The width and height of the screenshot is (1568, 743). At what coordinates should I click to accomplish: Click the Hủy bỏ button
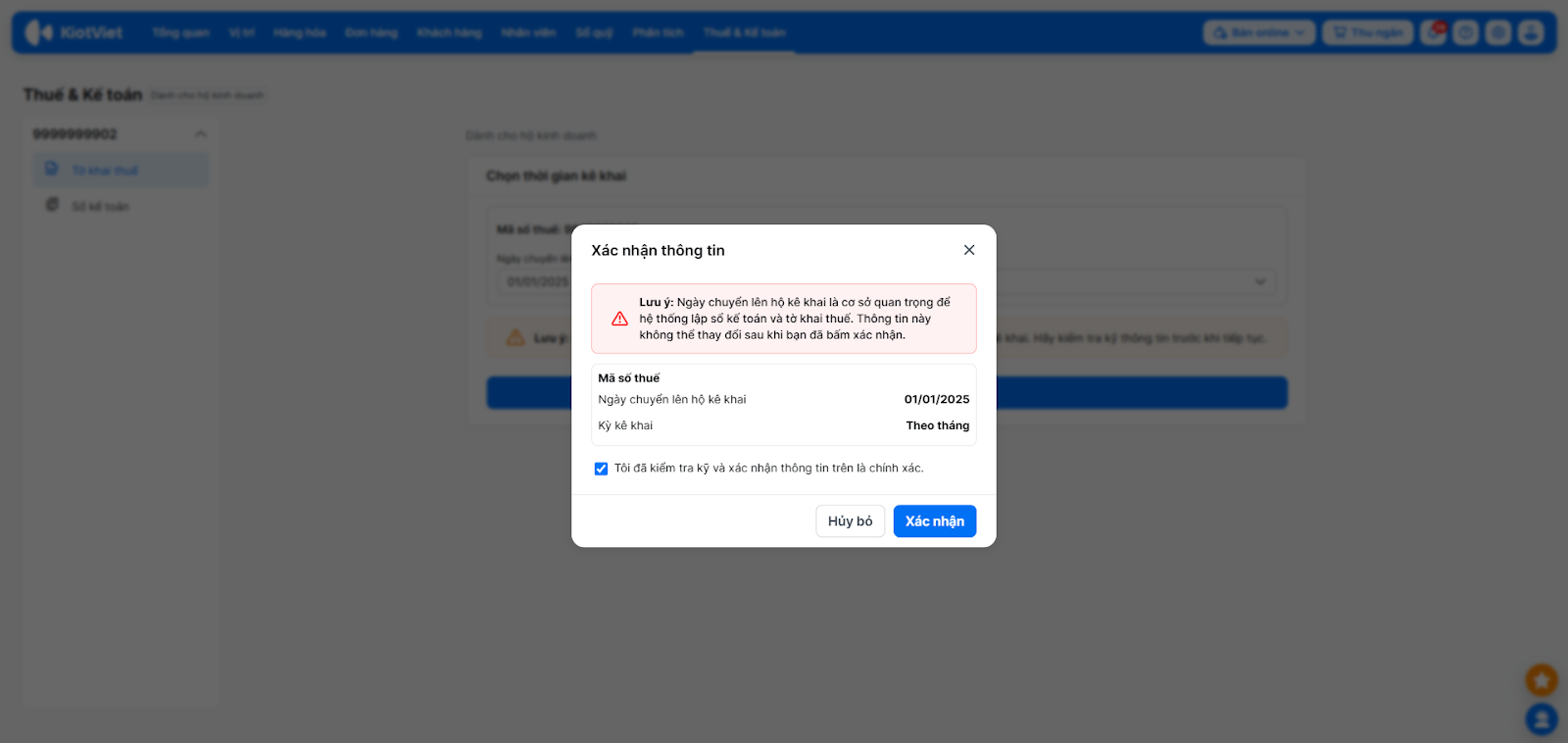[850, 521]
